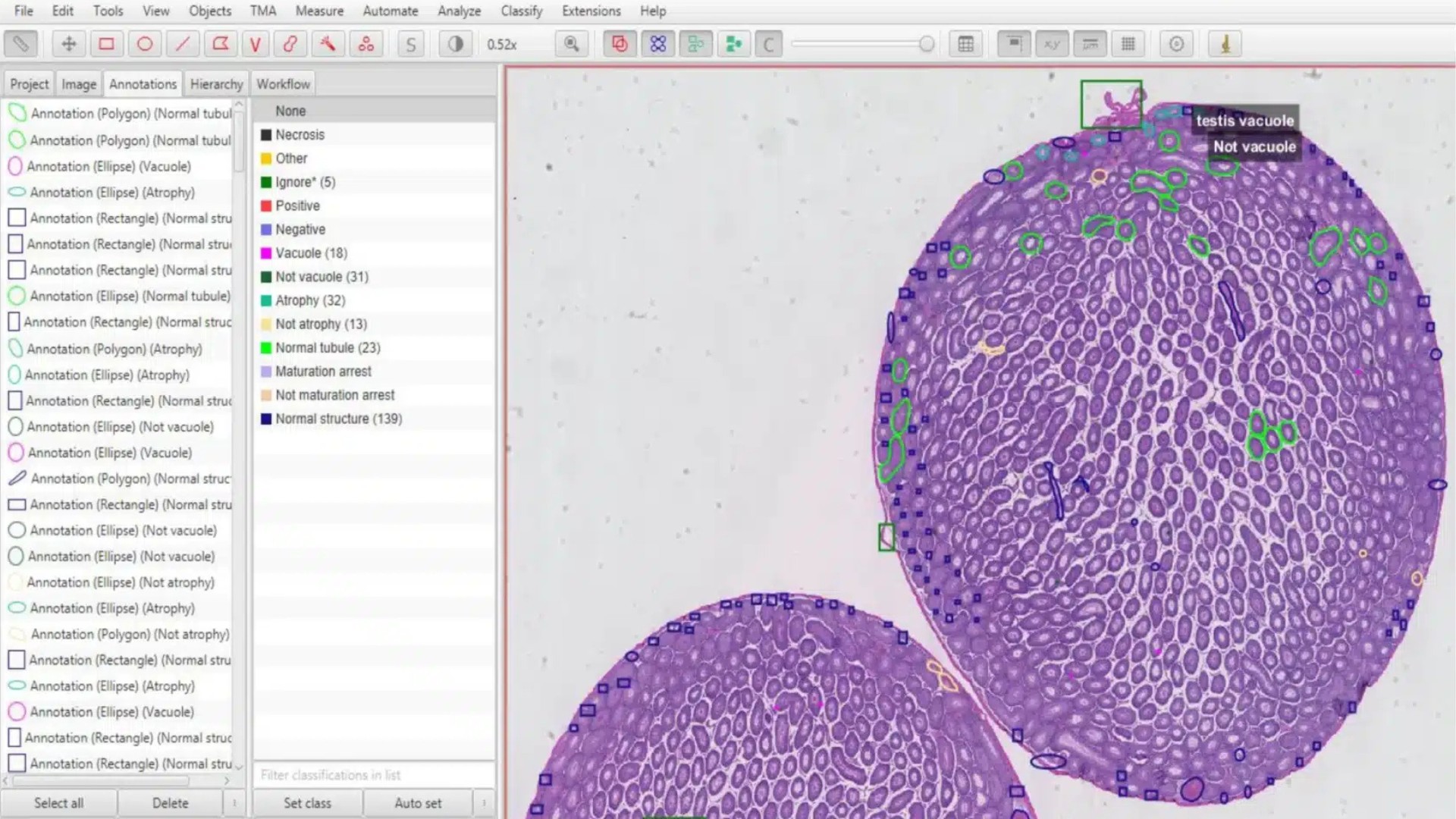This screenshot has width=1456, height=819.
Task: Select the Vacuole (18) class
Action: (x=374, y=253)
